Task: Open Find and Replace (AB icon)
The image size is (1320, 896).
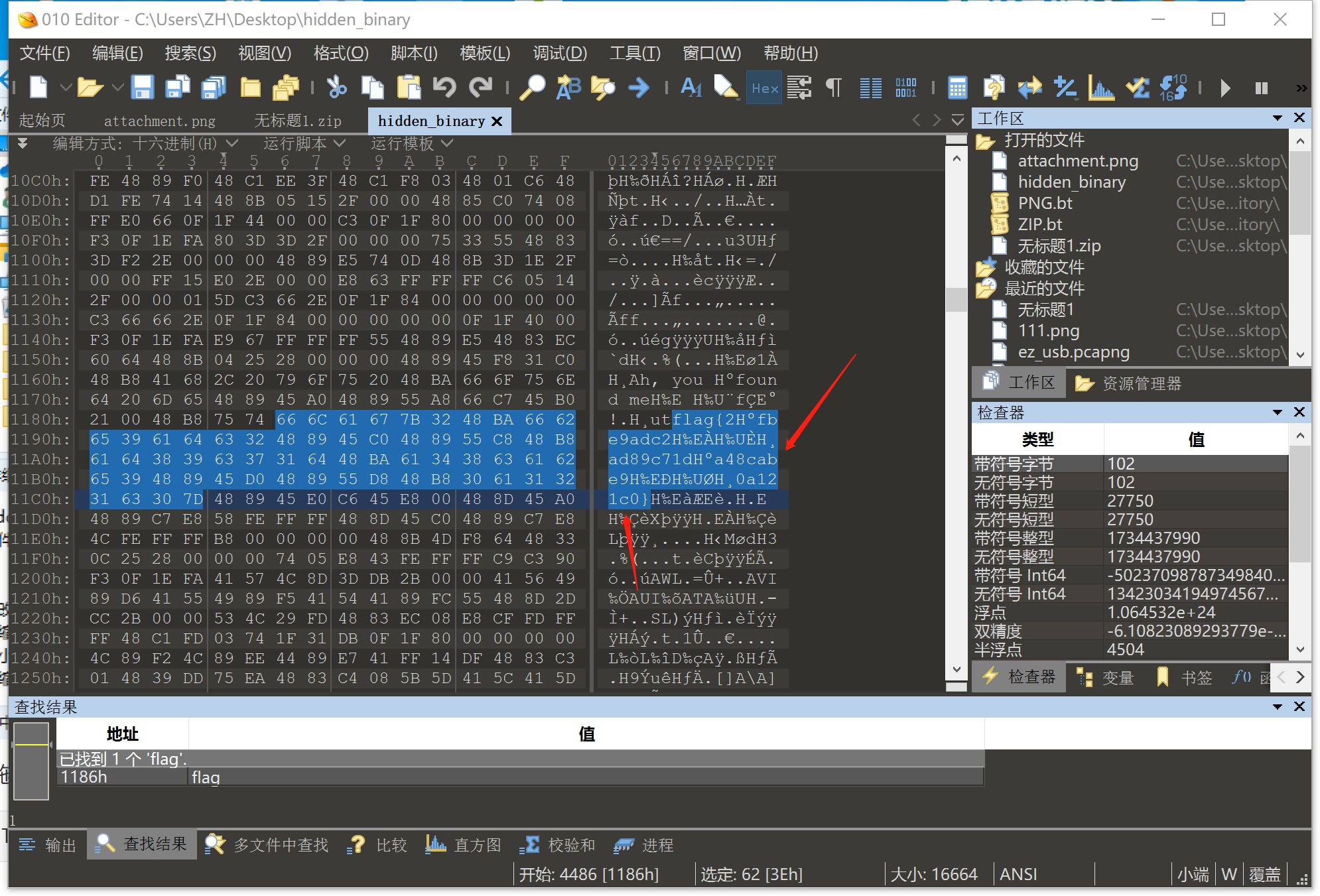Action: click(568, 87)
